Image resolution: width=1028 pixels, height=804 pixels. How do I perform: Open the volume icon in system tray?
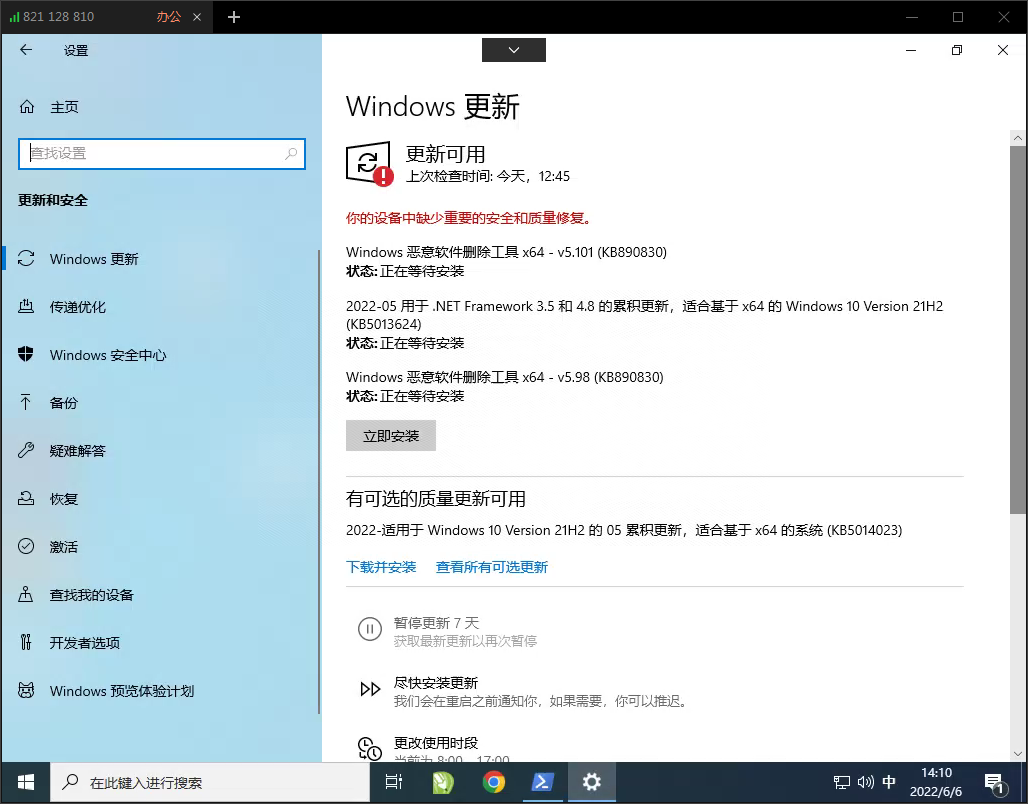point(865,782)
